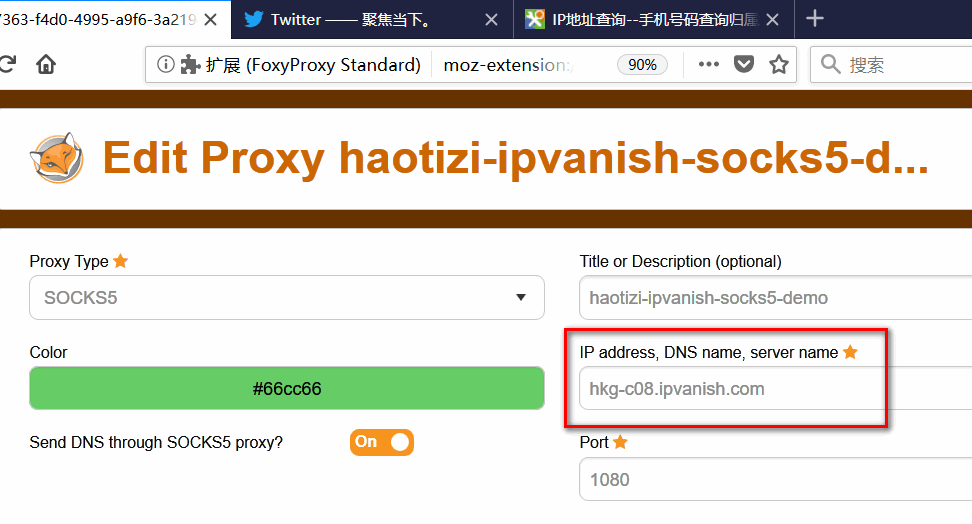Switch to the Twitter tab
The image size is (972, 524).
(x=372, y=20)
